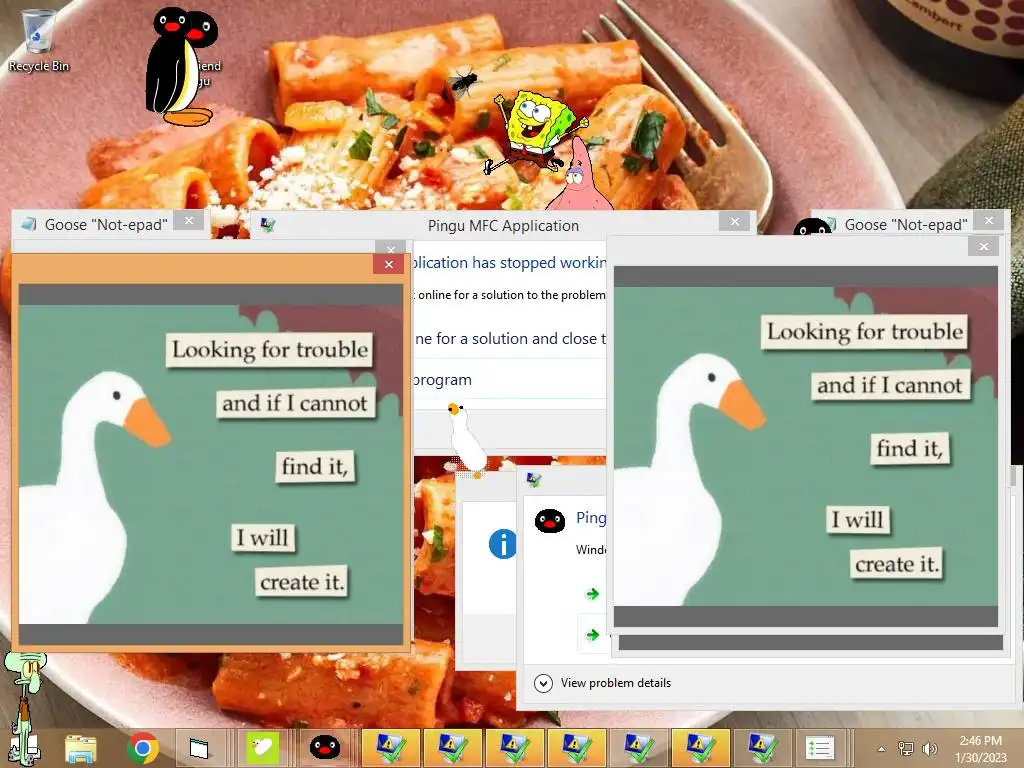The image size is (1024, 768).
Task: Click the Pingu face icon in error dialog
Action: coord(550,520)
